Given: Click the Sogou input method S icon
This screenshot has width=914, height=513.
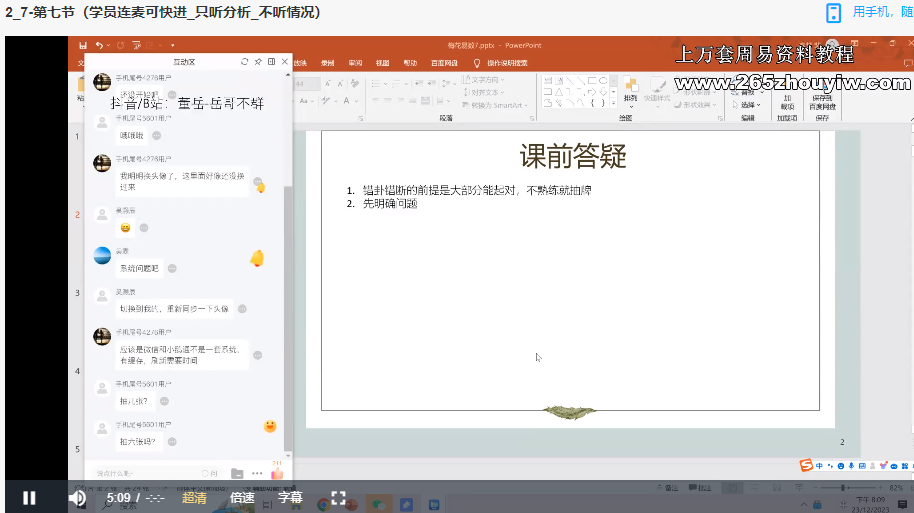Looking at the screenshot, I should 806,465.
